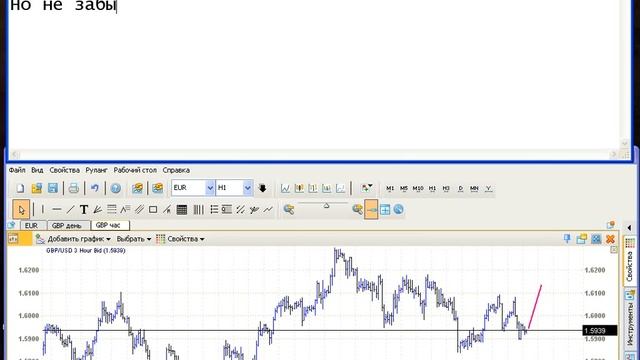Select the horizontal line drawing tool
640x360 pixels.
(57, 210)
